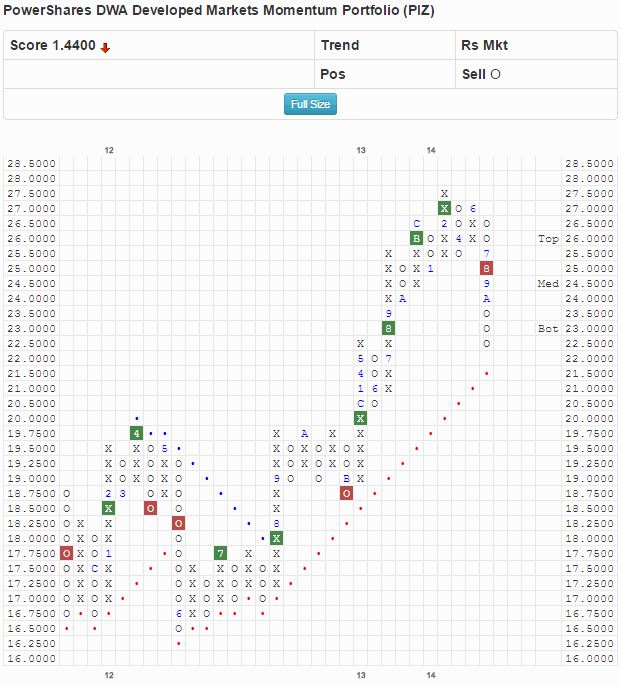Click the green X box at 20.00
This screenshot has width=621, height=686.
coord(360,418)
